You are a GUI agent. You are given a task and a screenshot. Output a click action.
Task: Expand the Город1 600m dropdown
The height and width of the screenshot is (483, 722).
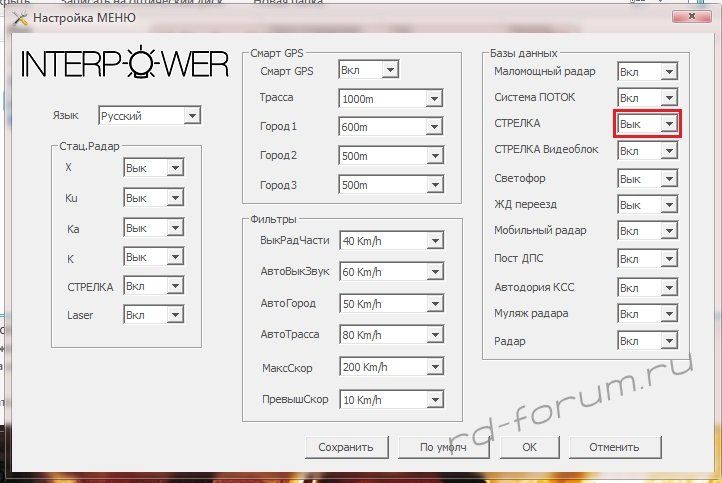tap(391, 128)
